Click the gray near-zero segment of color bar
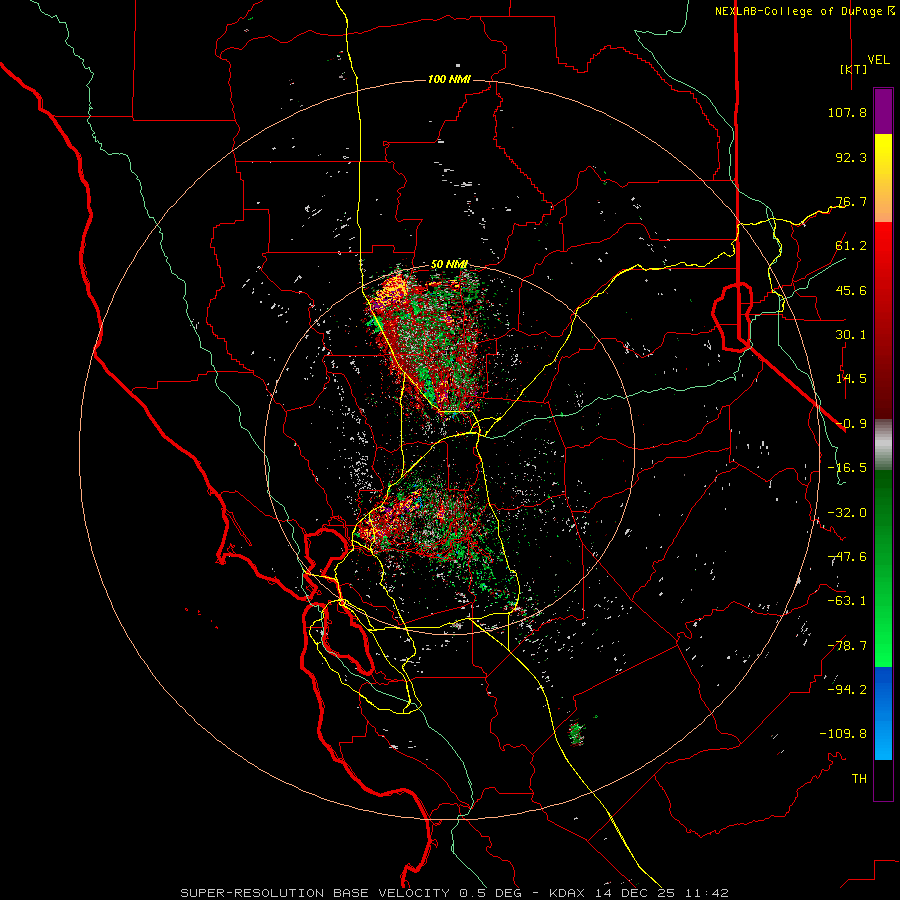Screen dimensions: 900x900 [883, 444]
